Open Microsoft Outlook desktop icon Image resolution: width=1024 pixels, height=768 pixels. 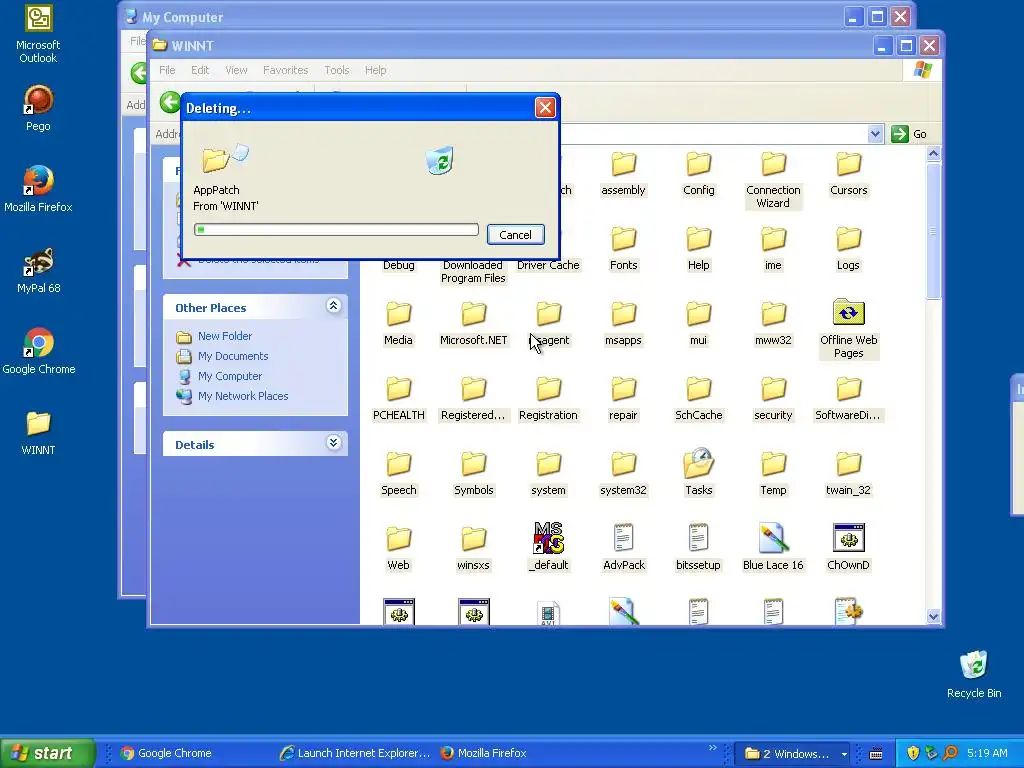(38, 34)
